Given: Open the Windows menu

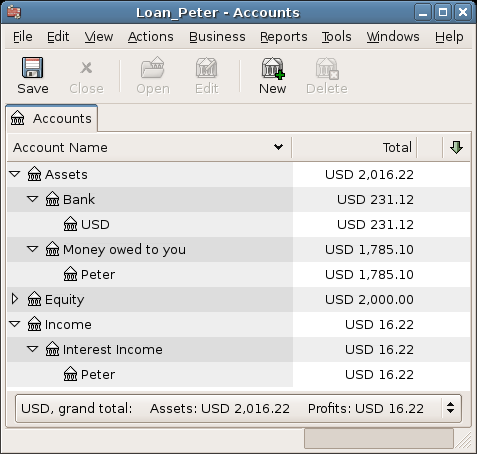Looking at the screenshot, I should (x=393, y=37).
